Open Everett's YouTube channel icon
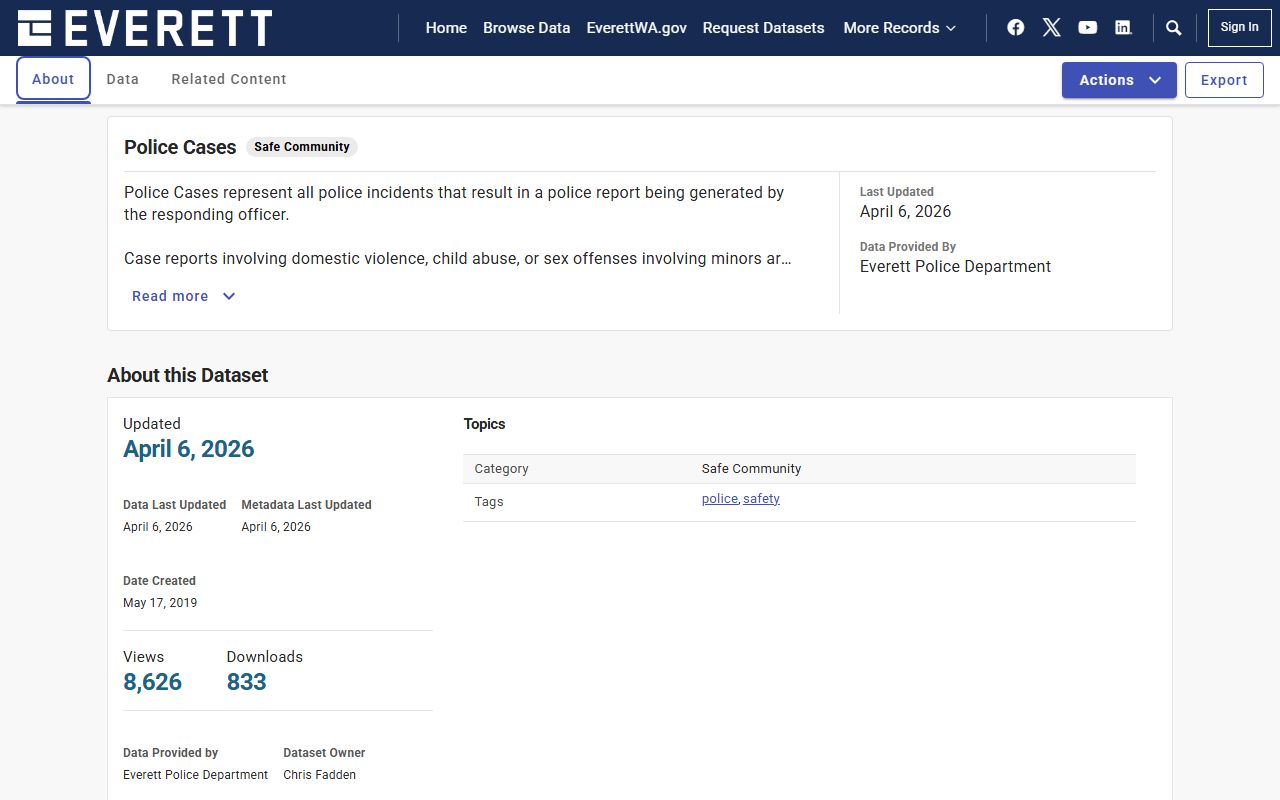Viewport: 1280px width, 800px height. click(1087, 28)
